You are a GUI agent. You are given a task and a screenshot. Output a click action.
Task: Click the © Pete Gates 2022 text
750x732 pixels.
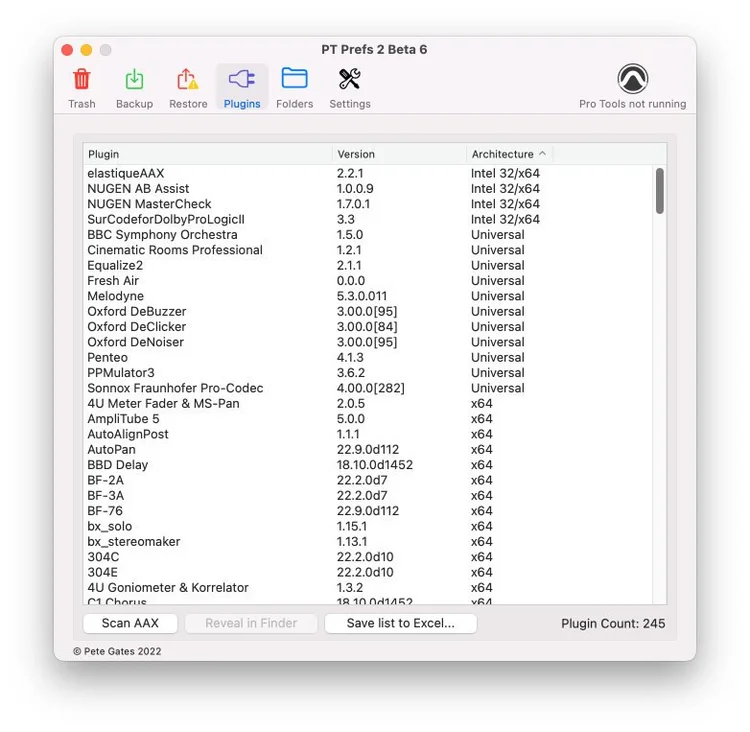[117, 651]
